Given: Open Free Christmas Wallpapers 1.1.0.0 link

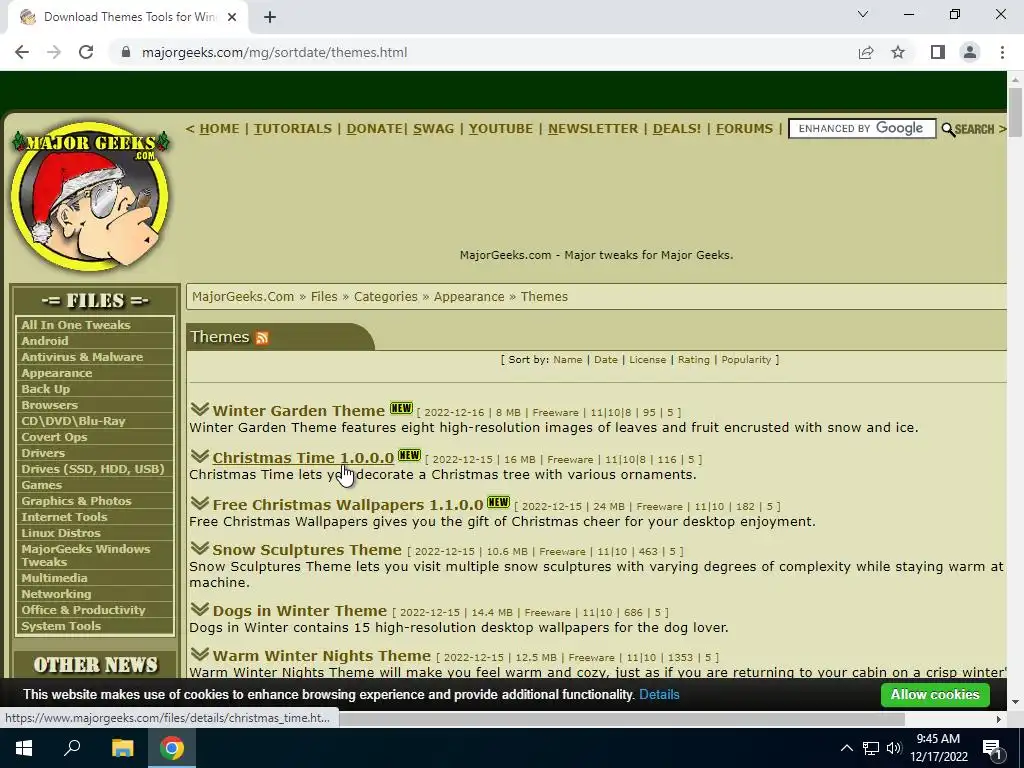Looking at the screenshot, I should click(x=347, y=505).
